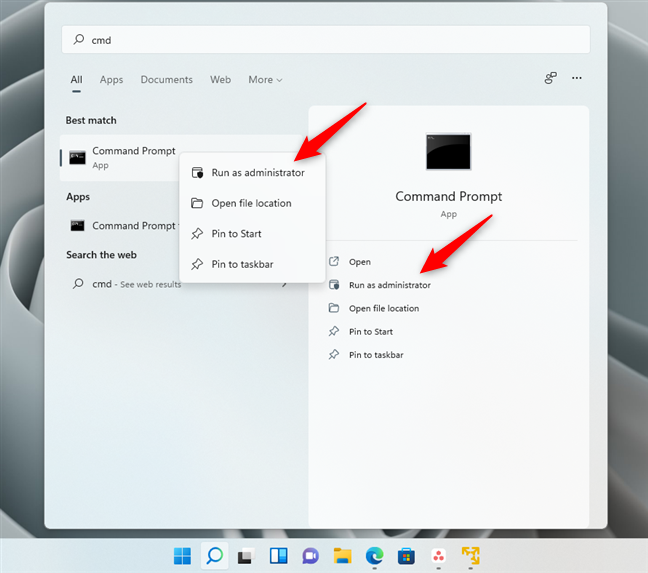The height and width of the screenshot is (573, 648).
Task: Open Widgets from the taskbar
Action: pos(279,556)
